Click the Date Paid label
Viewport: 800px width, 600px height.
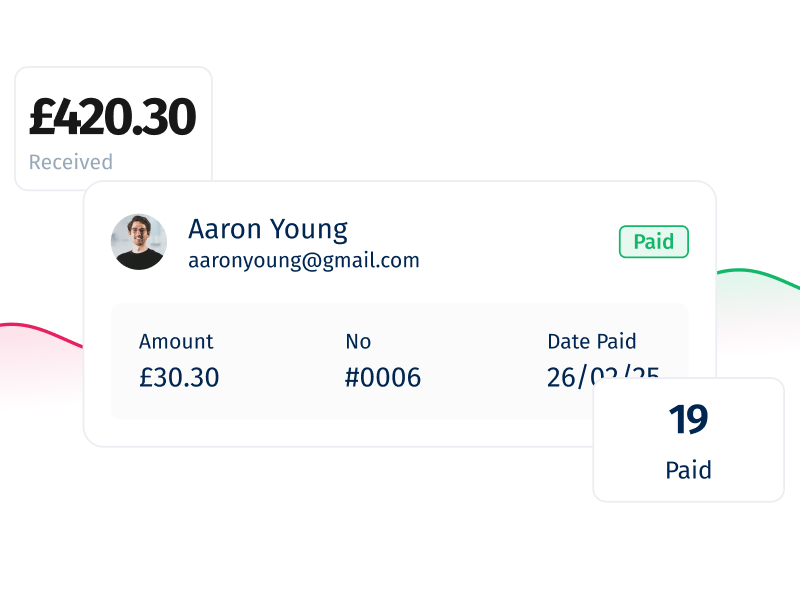tap(592, 342)
